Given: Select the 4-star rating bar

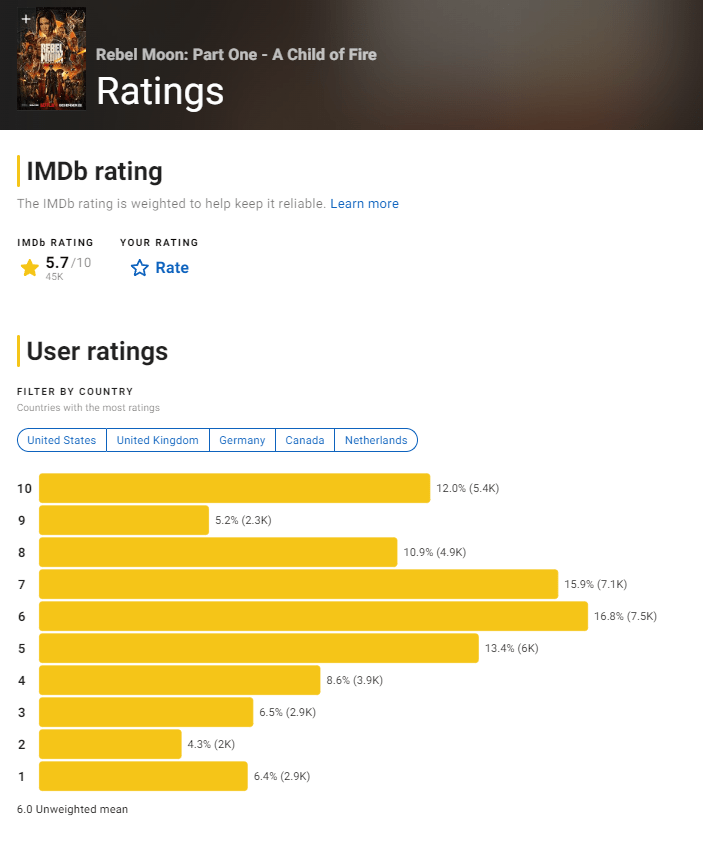Looking at the screenshot, I should tap(179, 680).
